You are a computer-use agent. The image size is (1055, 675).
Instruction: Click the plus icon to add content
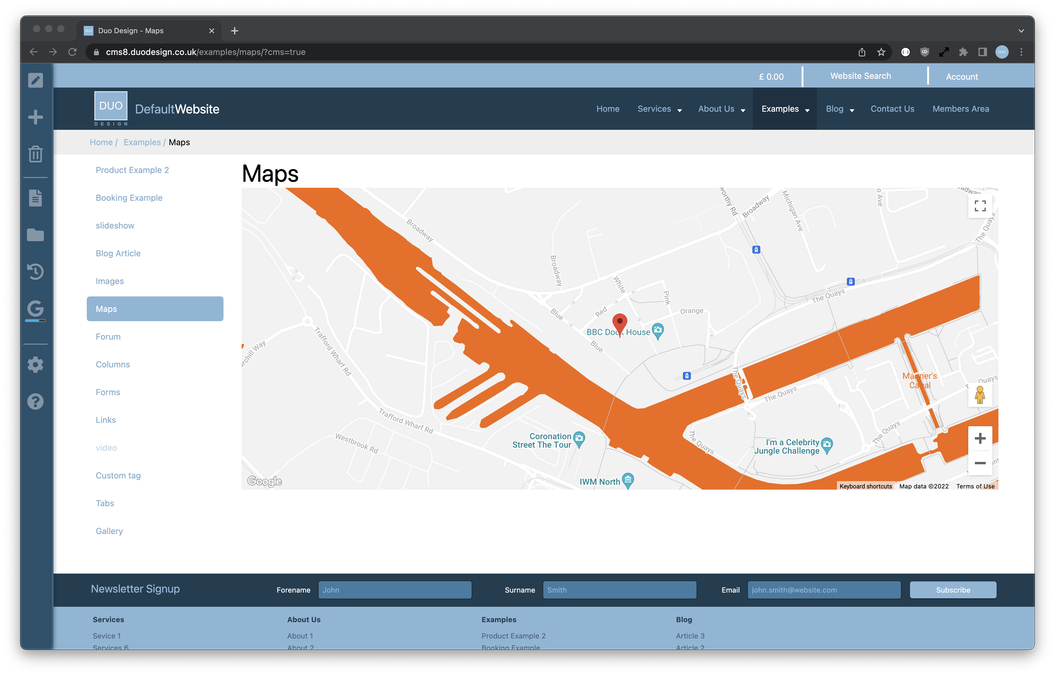point(35,116)
